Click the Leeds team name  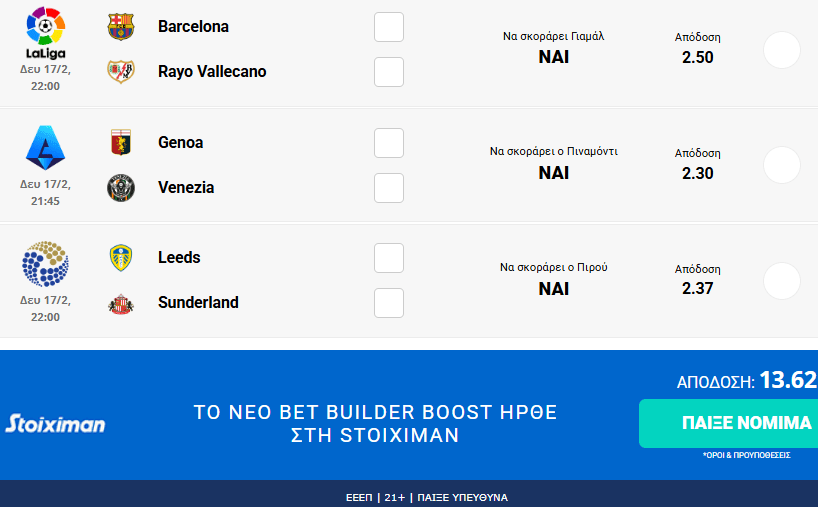tap(179, 258)
